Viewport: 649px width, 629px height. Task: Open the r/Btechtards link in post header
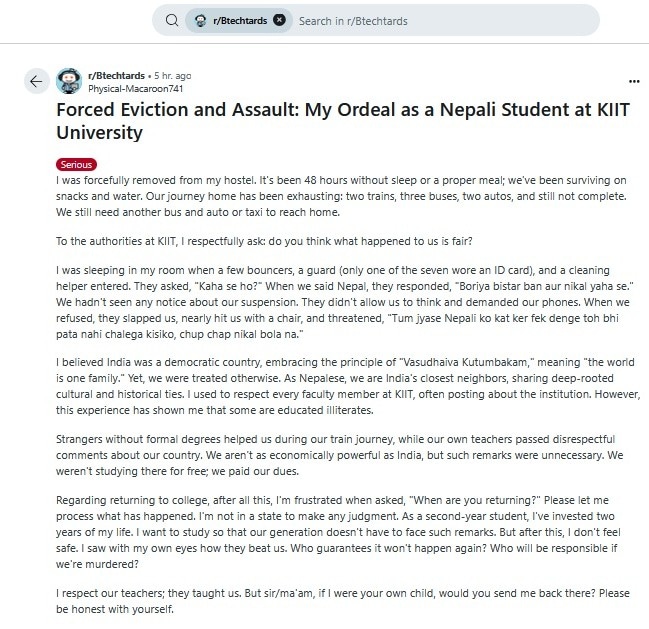[116, 75]
